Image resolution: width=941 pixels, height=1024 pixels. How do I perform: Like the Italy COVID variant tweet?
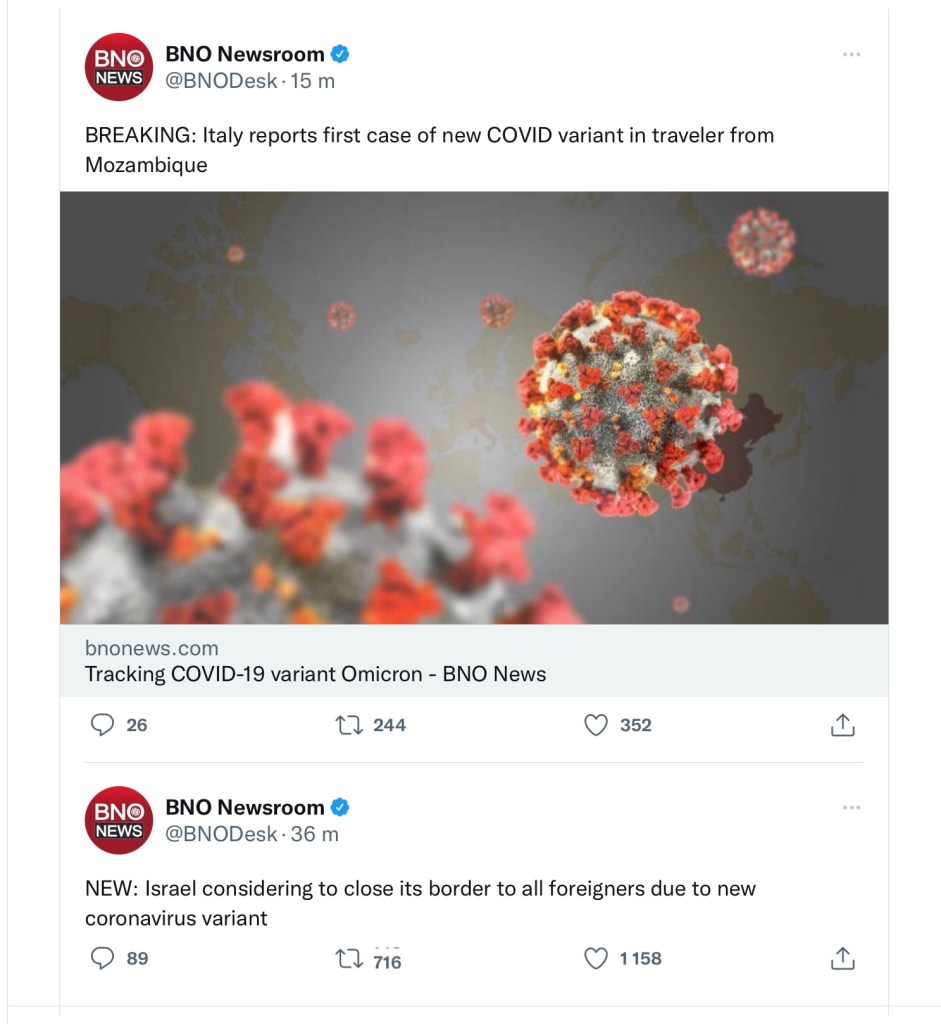tap(596, 725)
